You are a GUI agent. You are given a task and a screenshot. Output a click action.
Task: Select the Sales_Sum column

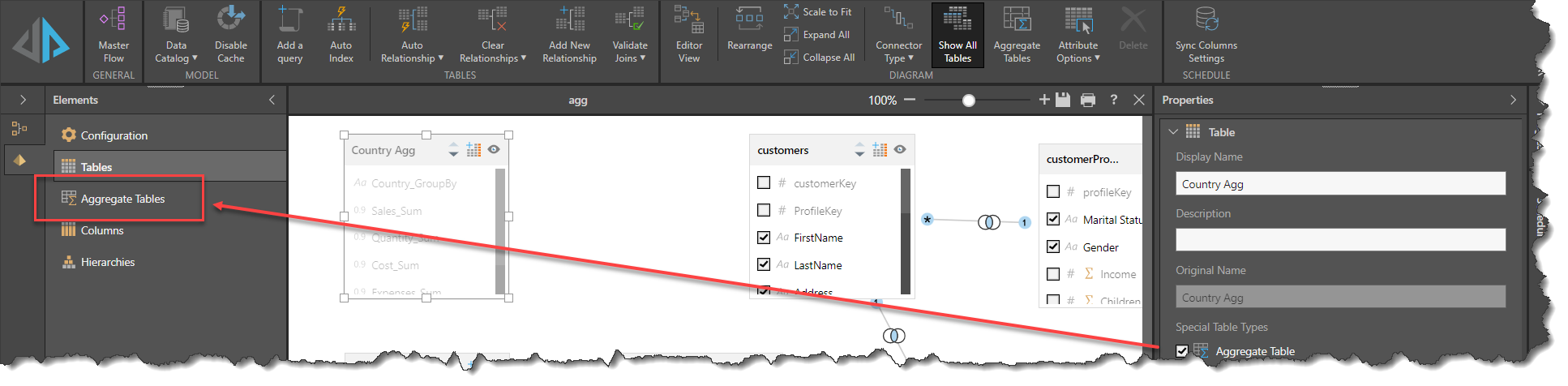click(x=396, y=211)
